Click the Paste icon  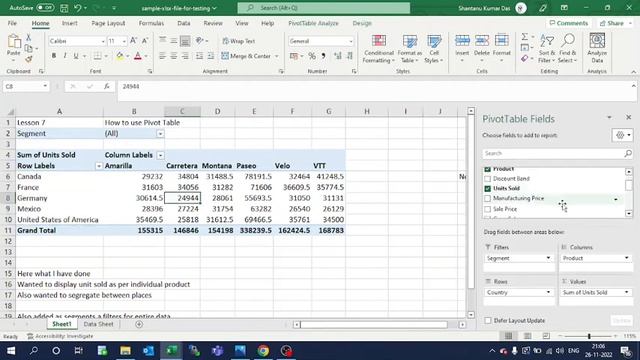pyautogui.click(x=13, y=42)
